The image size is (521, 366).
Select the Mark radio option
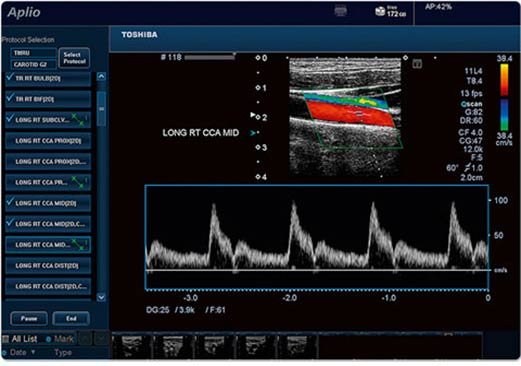tap(48, 339)
